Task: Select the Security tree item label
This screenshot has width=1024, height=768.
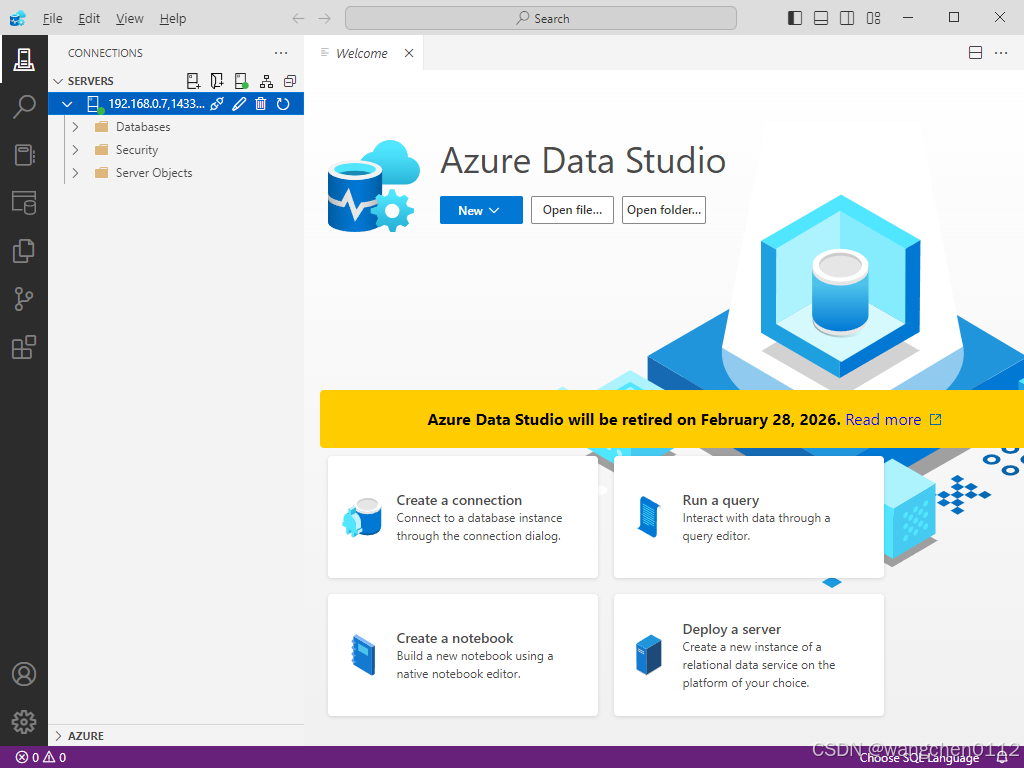Action: 137,150
